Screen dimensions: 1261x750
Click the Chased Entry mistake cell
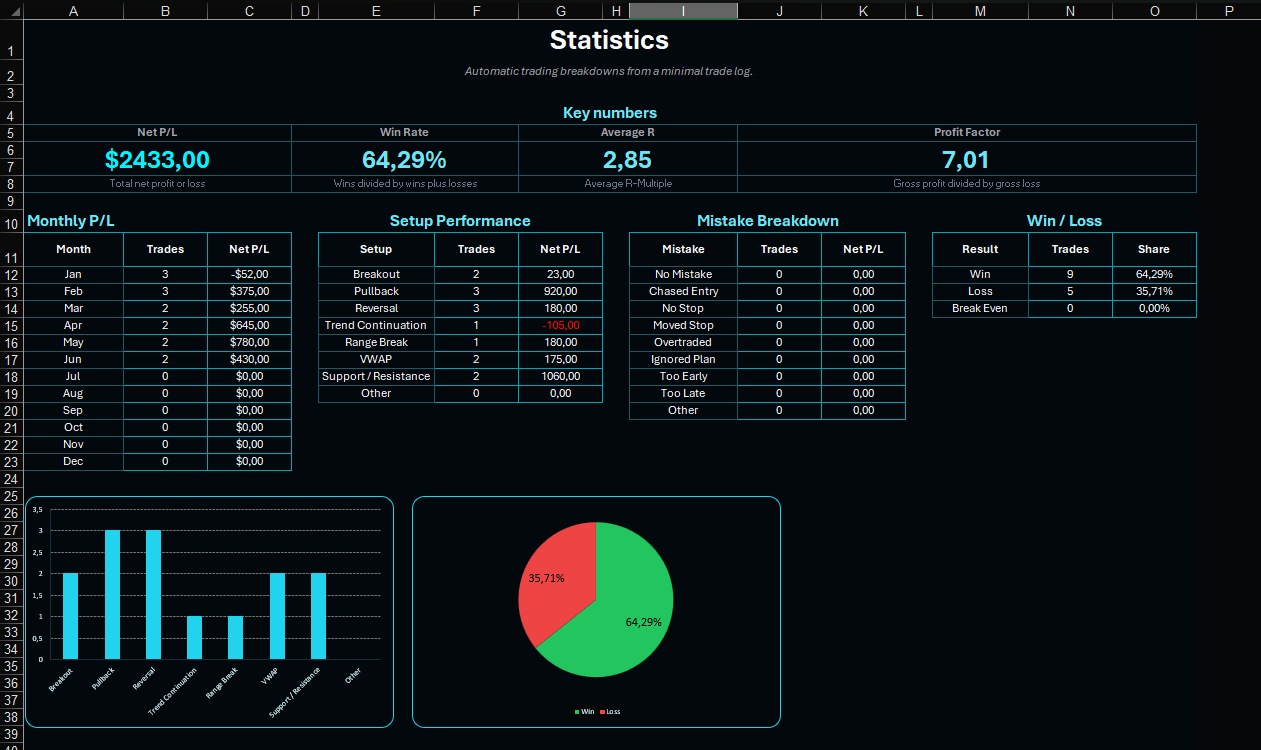click(683, 291)
